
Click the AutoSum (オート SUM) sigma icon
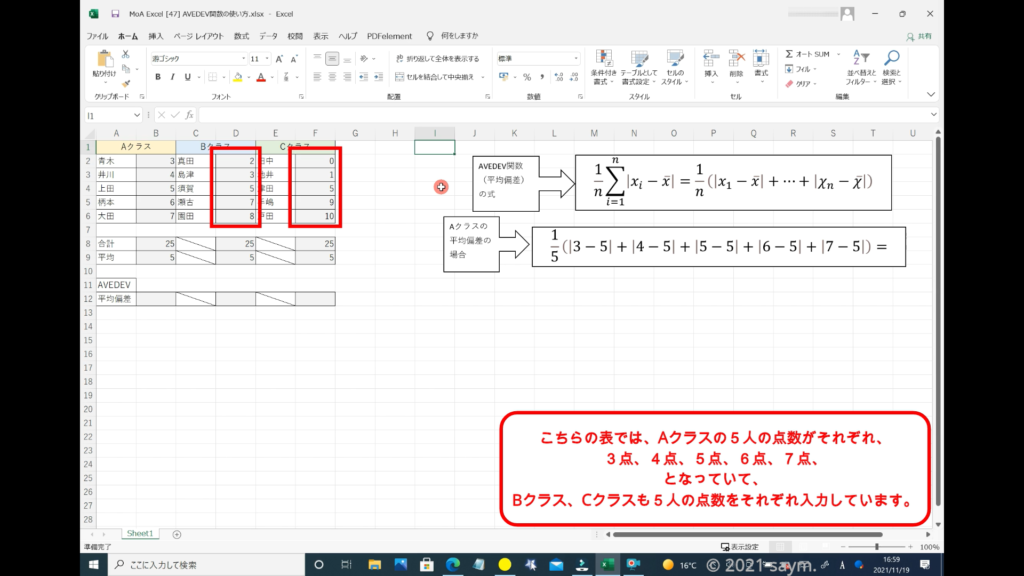pos(789,54)
